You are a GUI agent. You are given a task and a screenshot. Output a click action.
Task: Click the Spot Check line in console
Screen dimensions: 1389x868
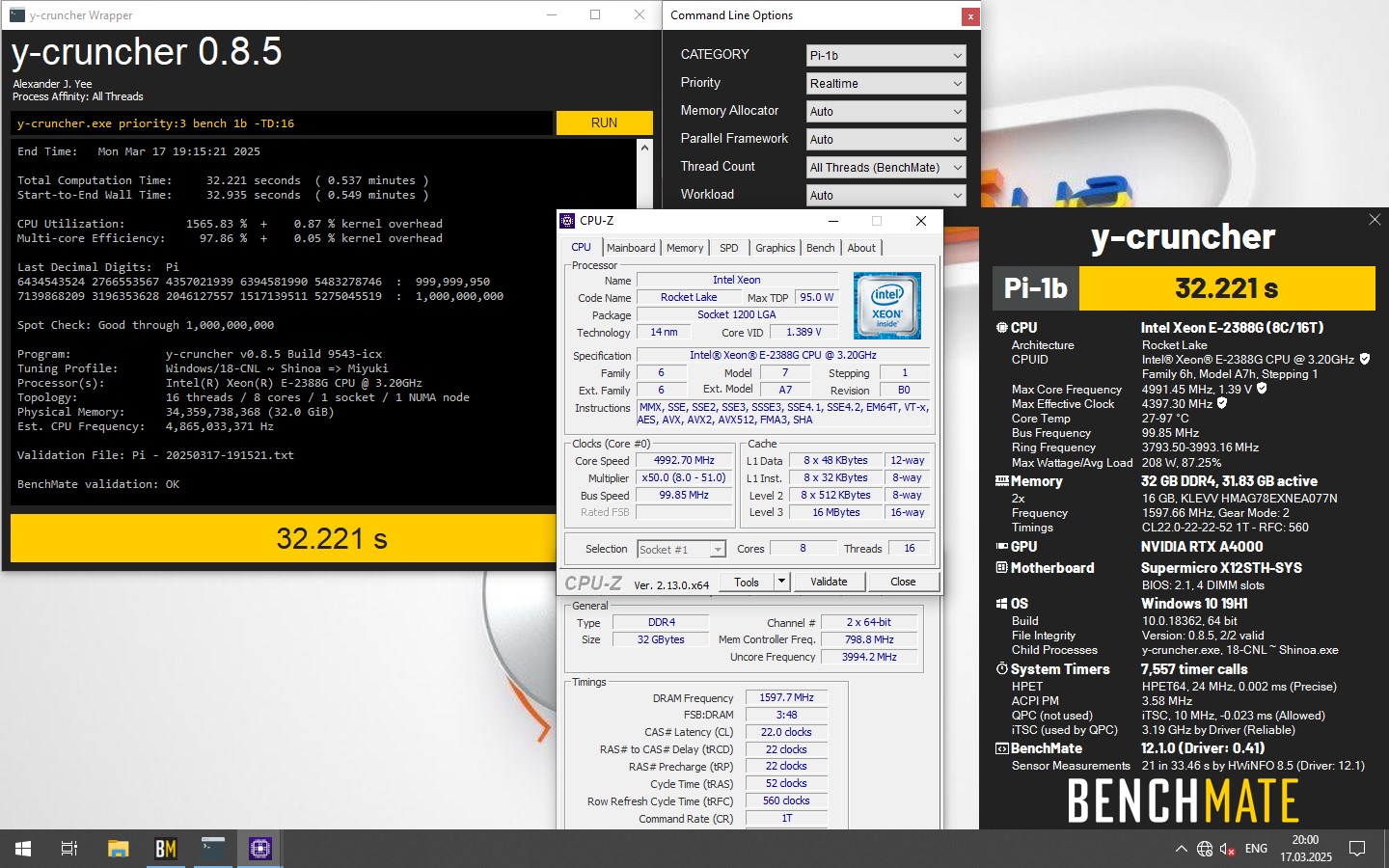(x=146, y=325)
